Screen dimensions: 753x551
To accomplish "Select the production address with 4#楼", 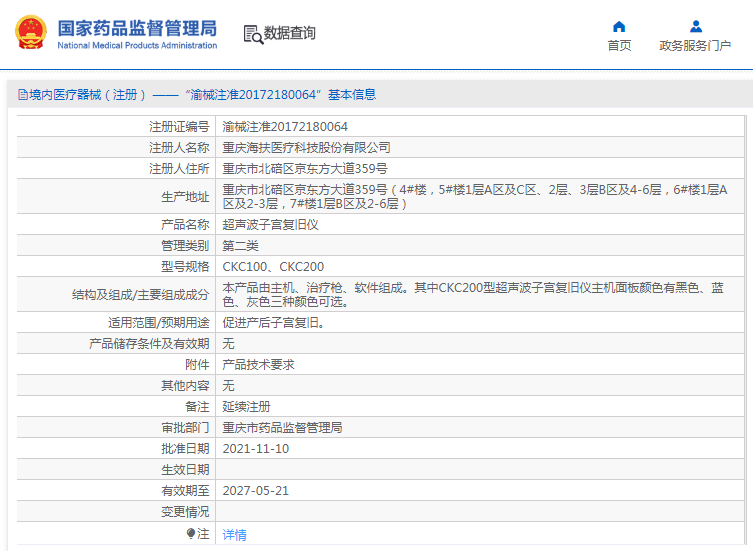I will coord(475,197).
